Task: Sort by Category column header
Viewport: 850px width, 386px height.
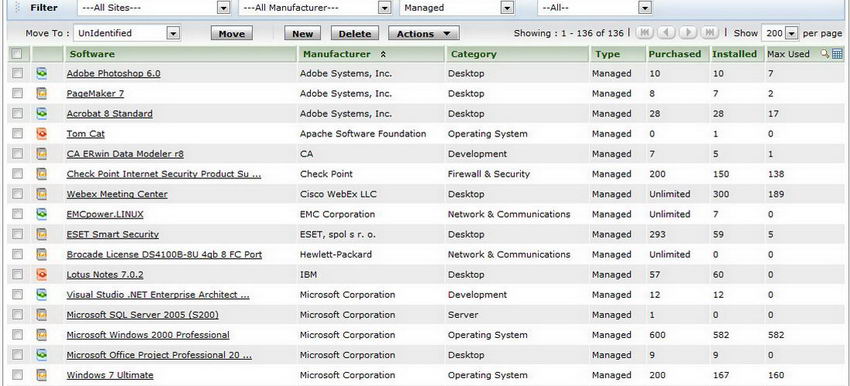Action: 474,54
